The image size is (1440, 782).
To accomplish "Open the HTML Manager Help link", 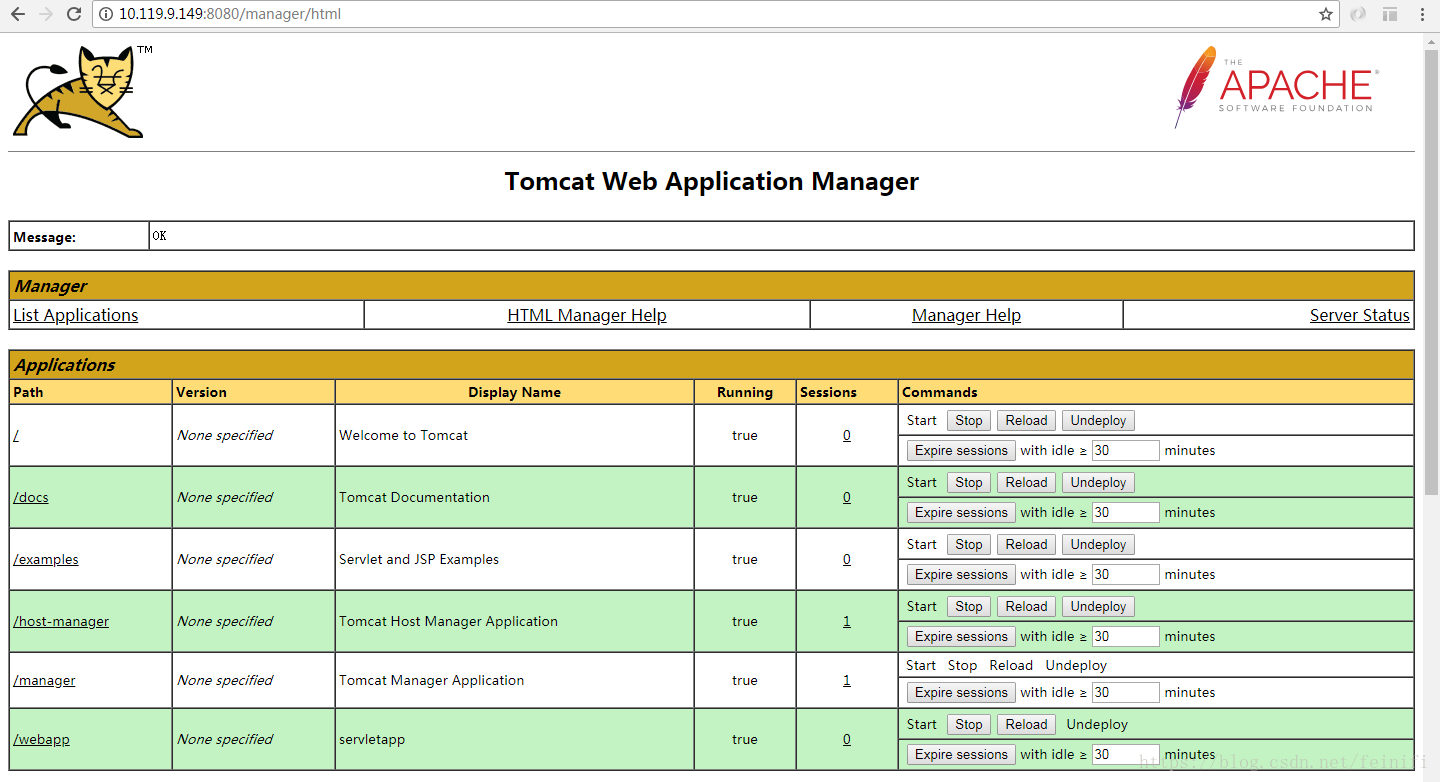I will 587,315.
